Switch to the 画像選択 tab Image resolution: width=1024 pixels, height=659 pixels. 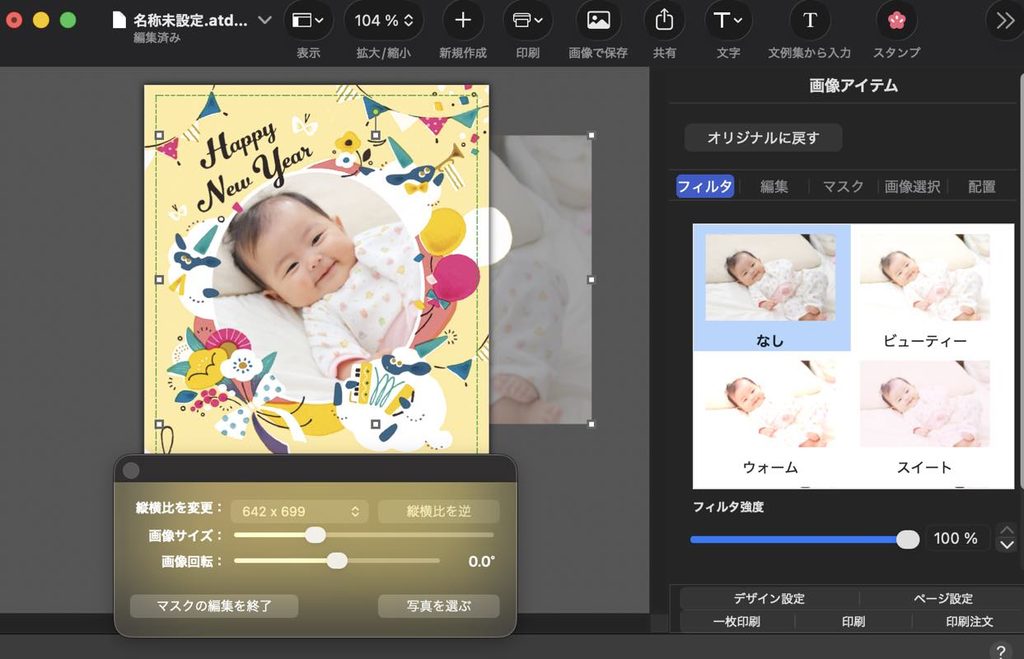[x=912, y=187]
